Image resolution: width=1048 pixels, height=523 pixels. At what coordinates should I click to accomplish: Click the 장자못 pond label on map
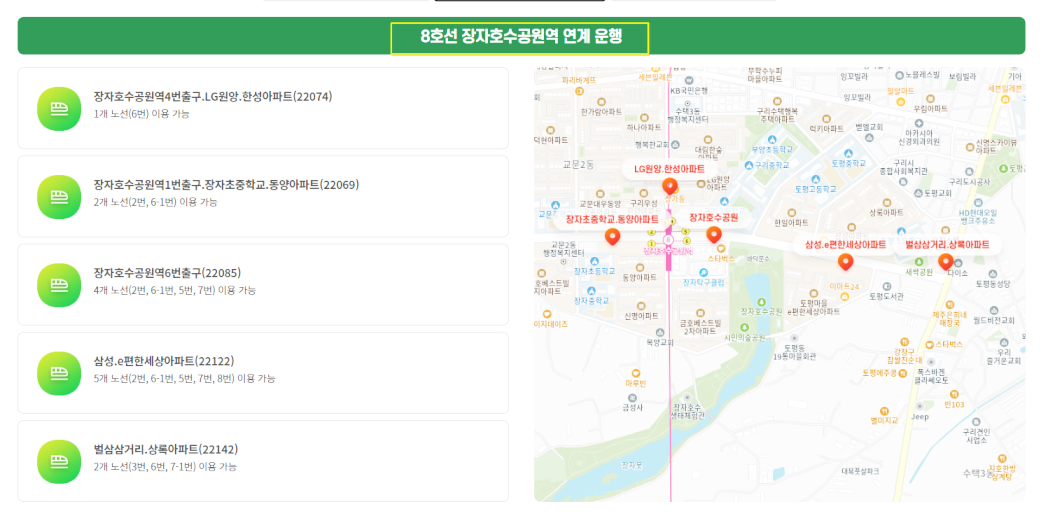(631, 464)
